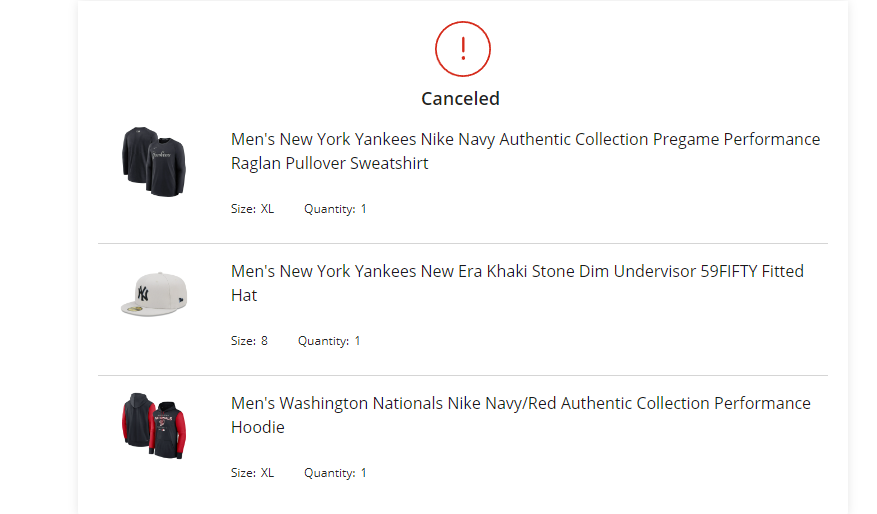Image resolution: width=877 pixels, height=514 pixels.
Task: Click Quantity 1 under the Nationals hoodie
Action: (335, 473)
